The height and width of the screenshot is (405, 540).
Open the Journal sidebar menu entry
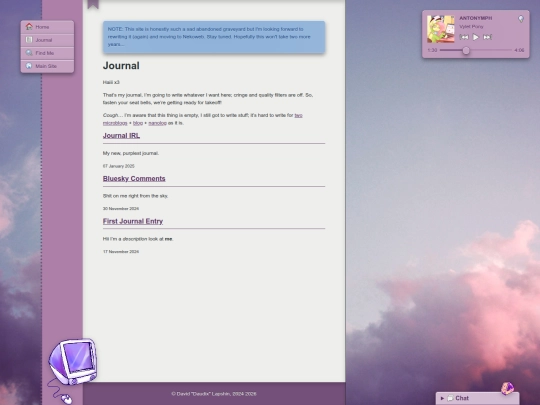pos(47,40)
